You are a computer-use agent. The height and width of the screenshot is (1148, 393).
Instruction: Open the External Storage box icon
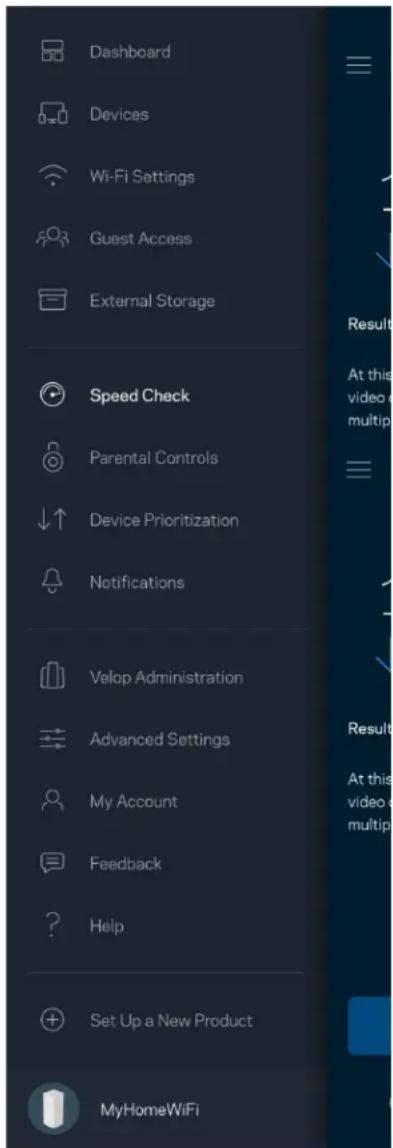[x=52, y=301]
